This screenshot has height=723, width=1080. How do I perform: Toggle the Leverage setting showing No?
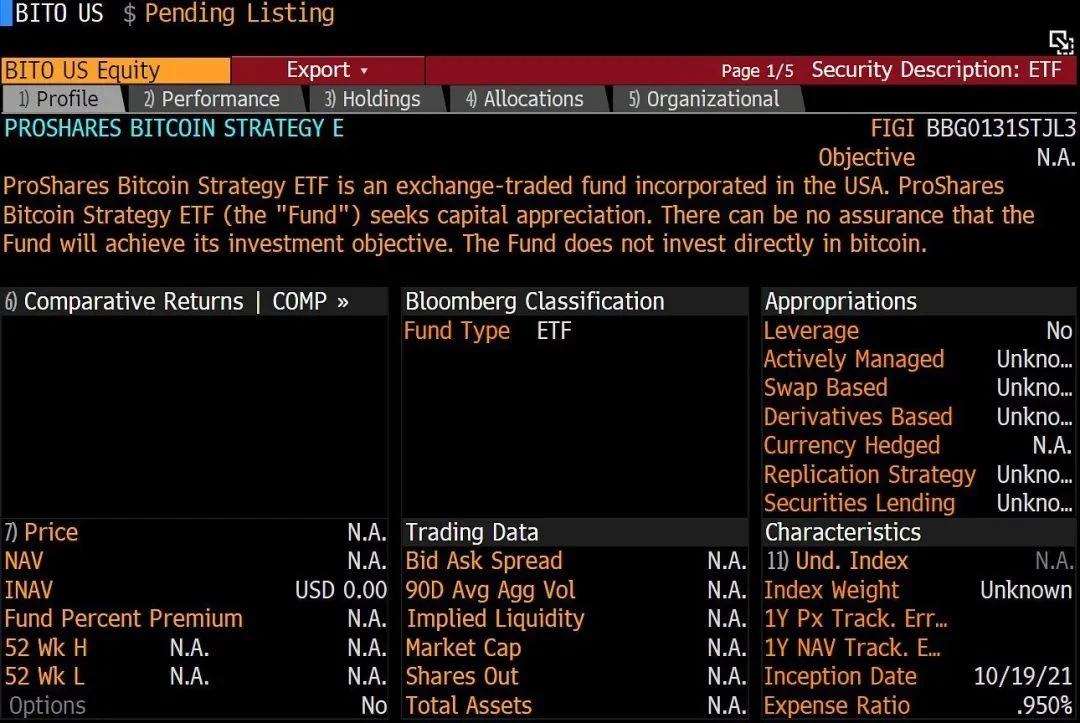[811, 331]
